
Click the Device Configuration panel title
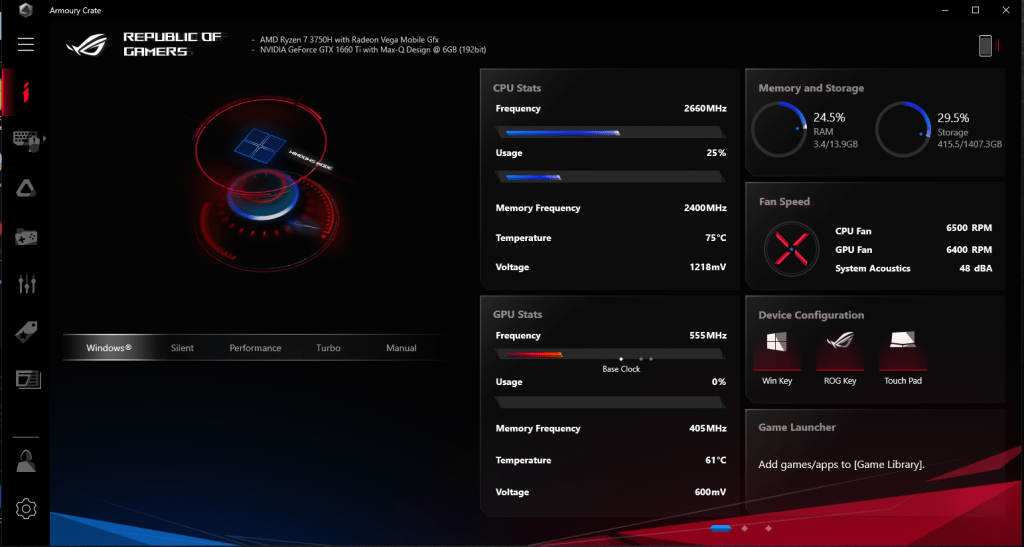(x=811, y=315)
